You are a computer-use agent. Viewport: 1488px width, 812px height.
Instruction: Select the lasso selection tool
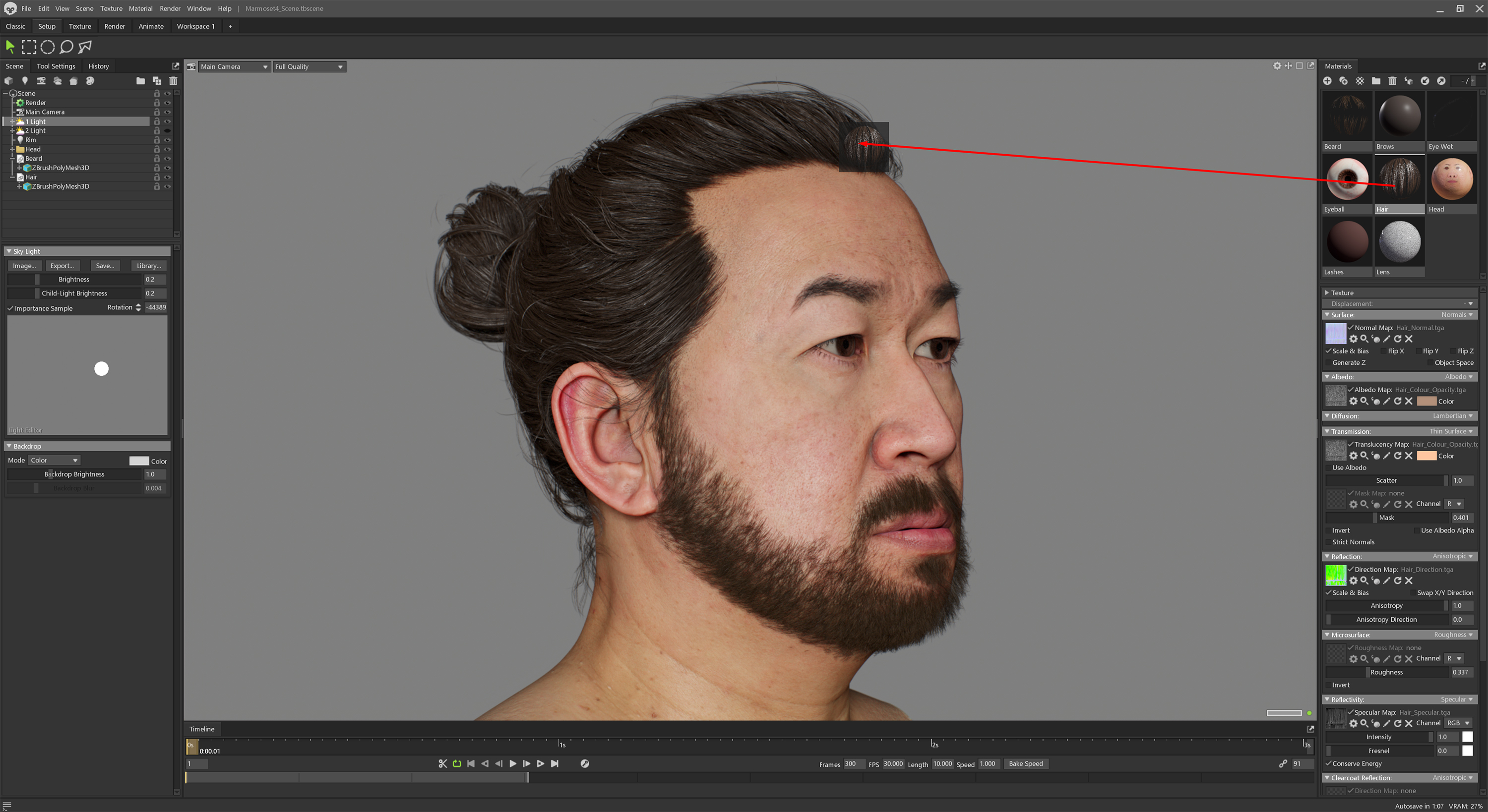coord(66,47)
